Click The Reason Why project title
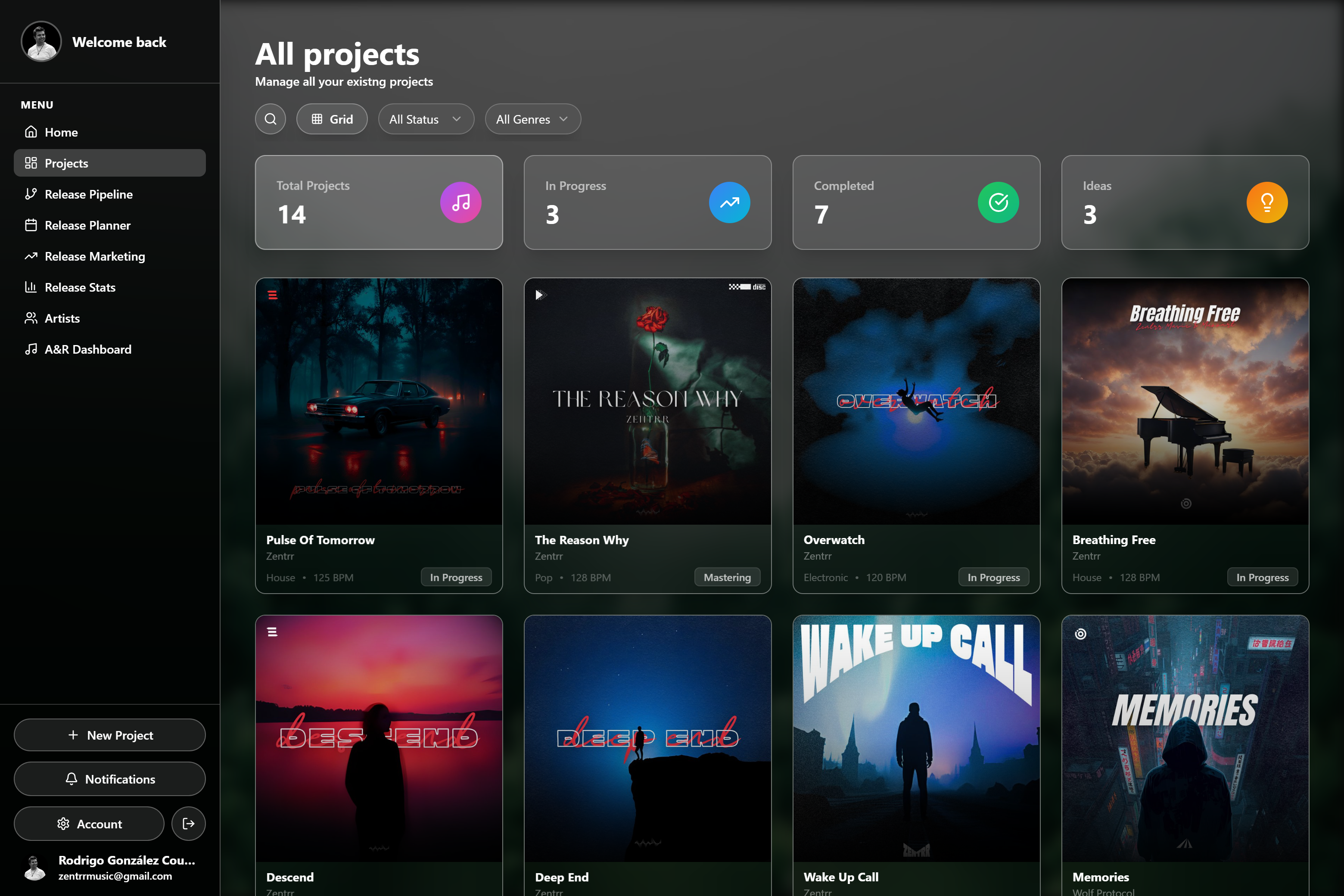Viewport: 1344px width, 896px height. click(582, 539)
